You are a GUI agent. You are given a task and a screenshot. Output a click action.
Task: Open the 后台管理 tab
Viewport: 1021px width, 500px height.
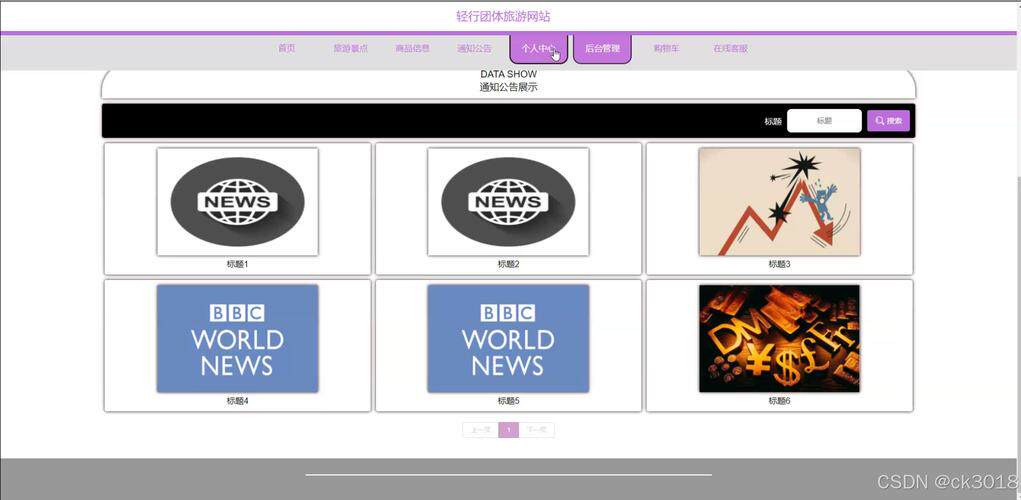pyautogui.click(x=602, y=49)
